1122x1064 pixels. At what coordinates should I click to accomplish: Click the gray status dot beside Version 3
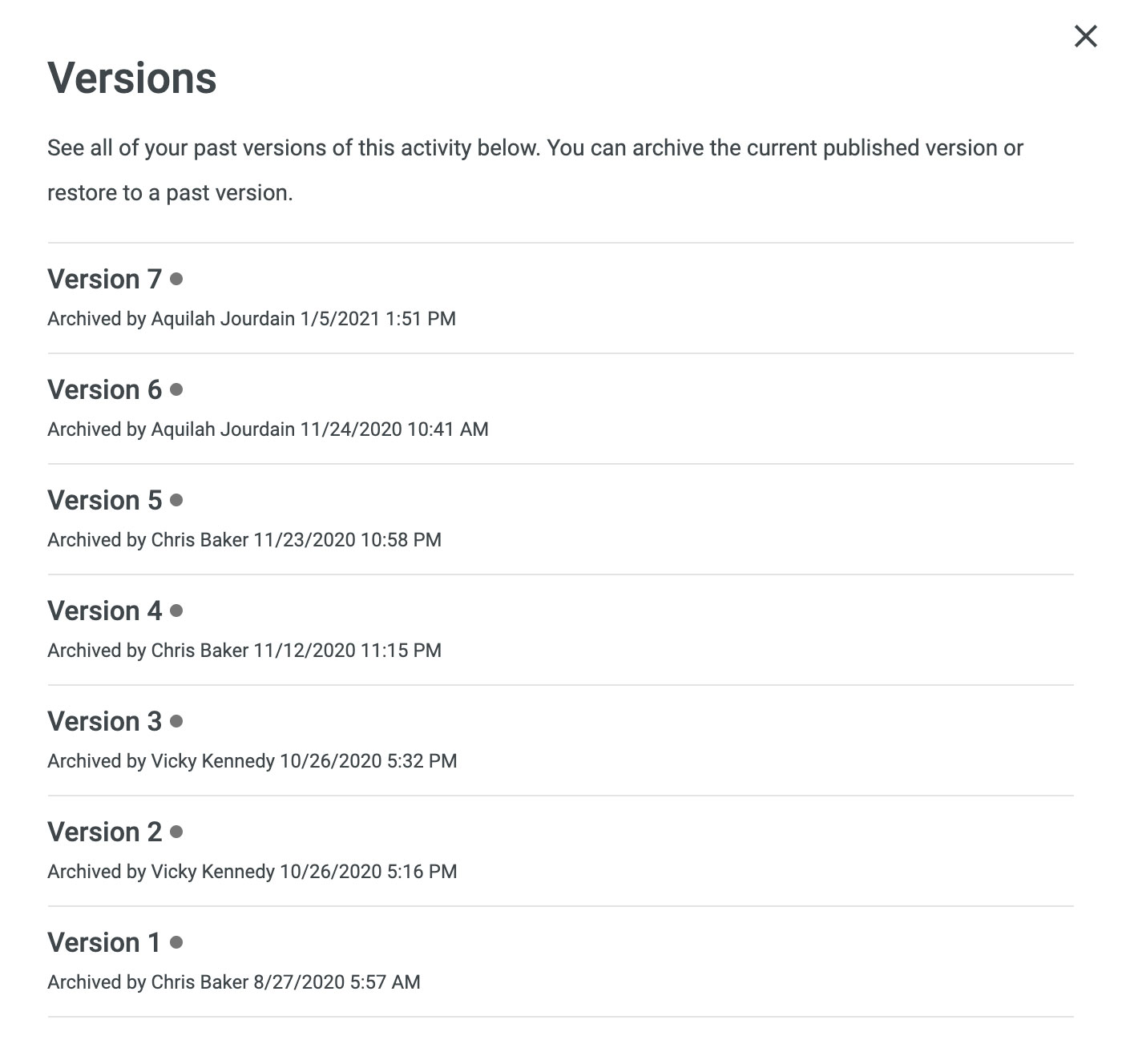(x=176, y=721)
